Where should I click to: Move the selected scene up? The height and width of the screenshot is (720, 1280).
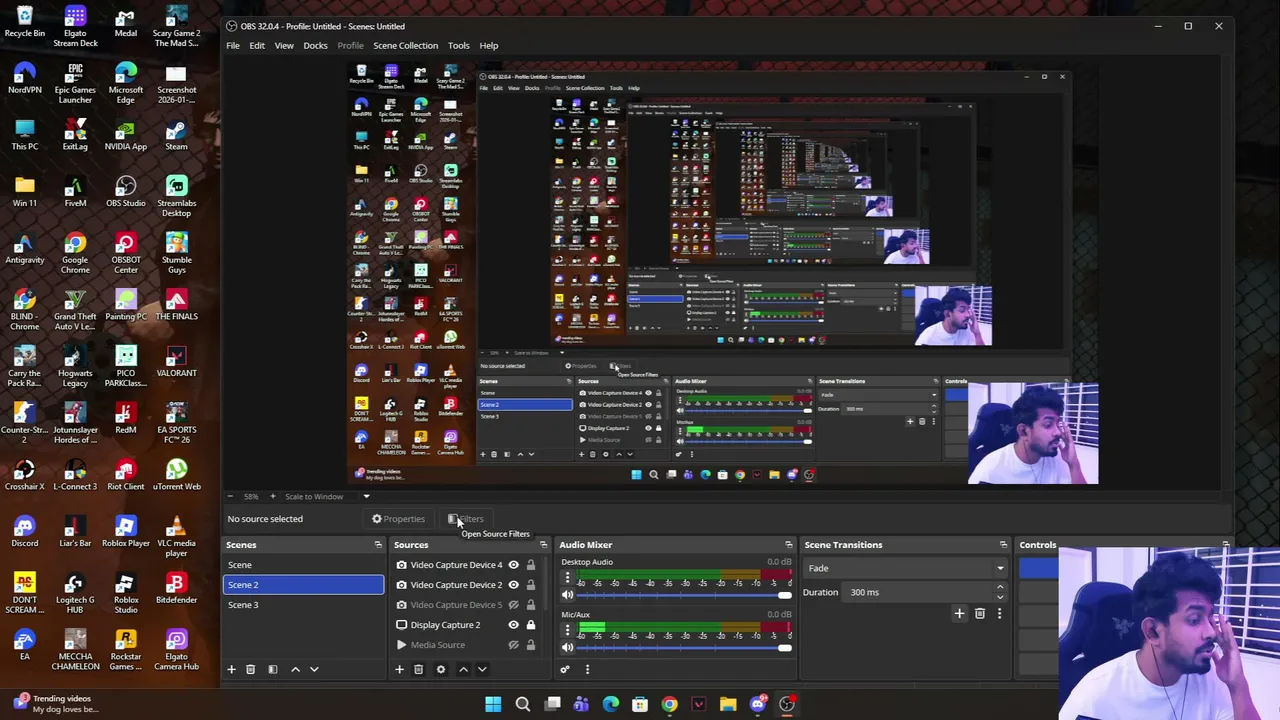[295, 669]
